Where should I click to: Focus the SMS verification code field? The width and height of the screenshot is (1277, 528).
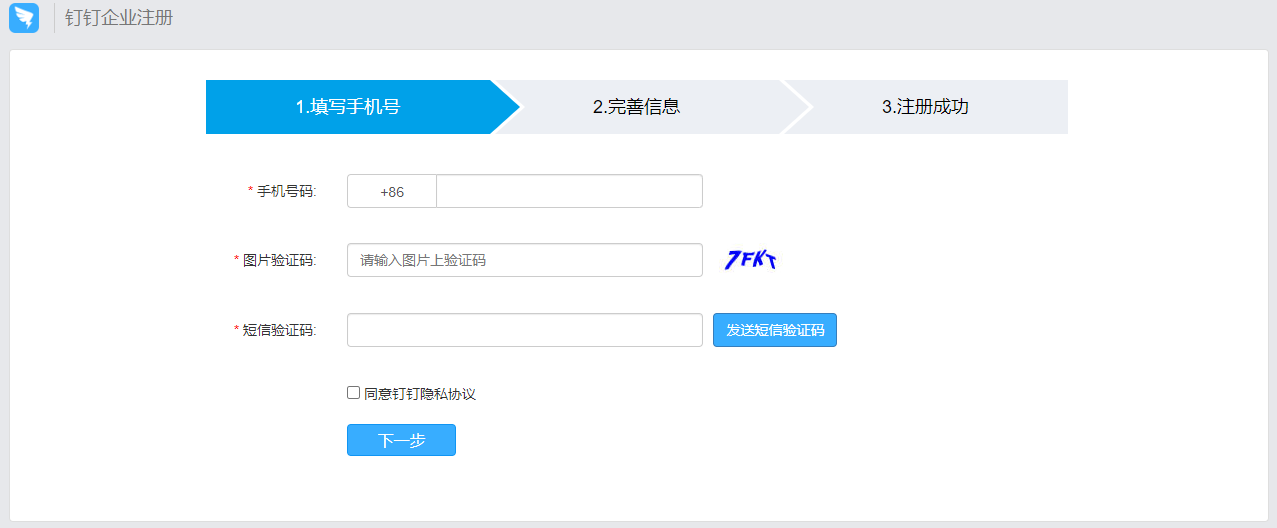(524, 330)
